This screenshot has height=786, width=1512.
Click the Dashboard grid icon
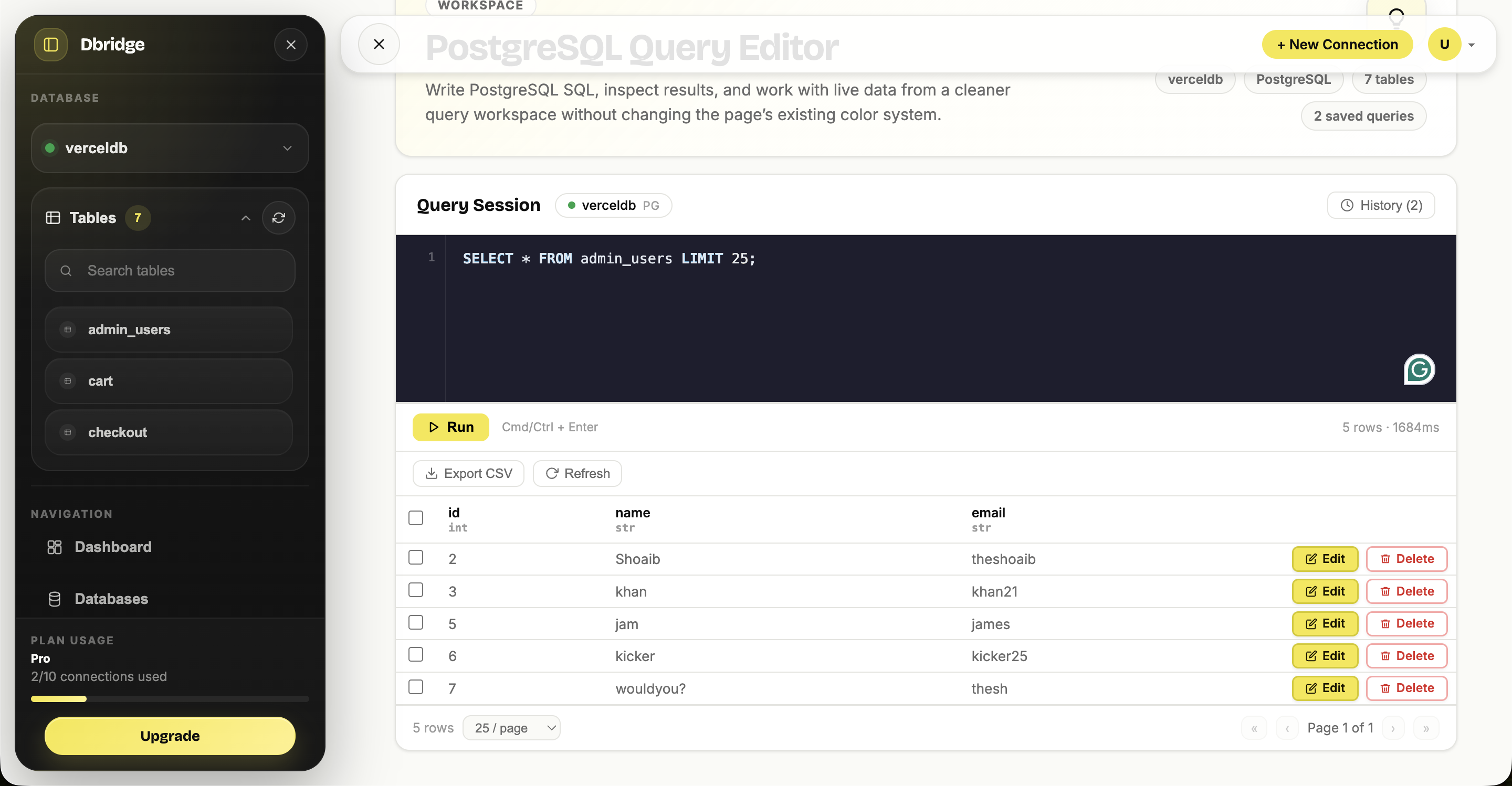tap(55, 547)
